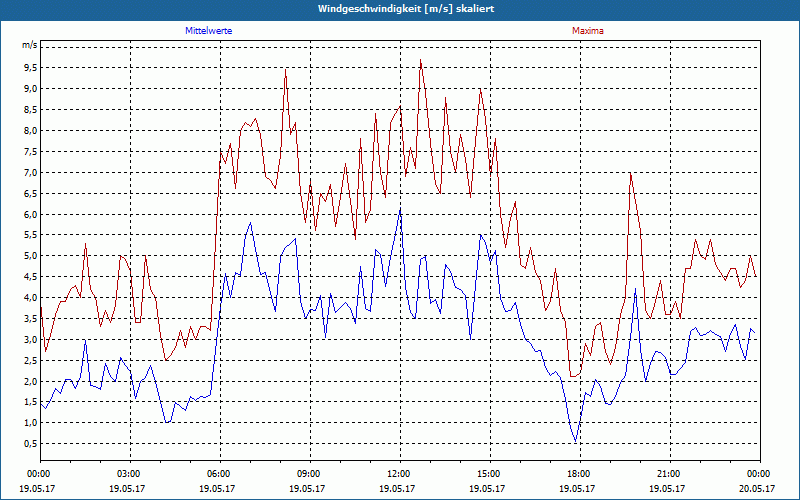Click the 9,0 y-axis value
The width and height of the screenshot is (800, 500).
(x=31, y=89)
